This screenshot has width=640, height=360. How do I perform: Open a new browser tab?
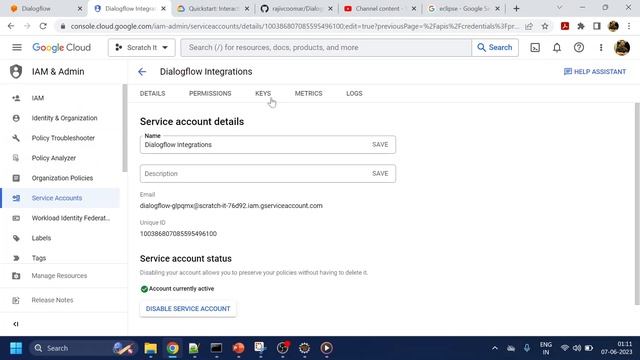(516, 9)
